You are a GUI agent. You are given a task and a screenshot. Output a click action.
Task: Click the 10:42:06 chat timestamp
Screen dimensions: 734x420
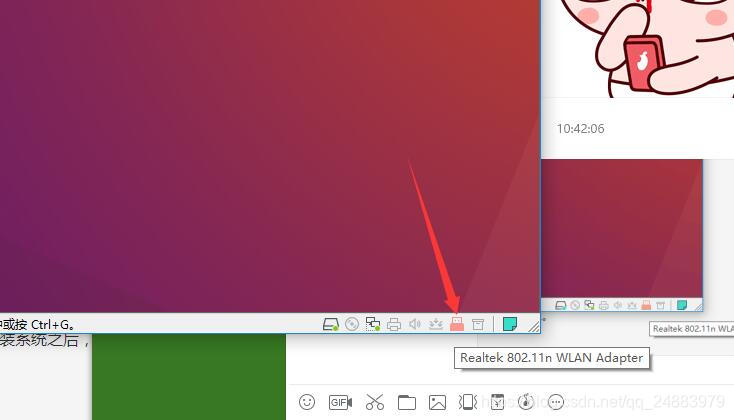coord(580,128)
